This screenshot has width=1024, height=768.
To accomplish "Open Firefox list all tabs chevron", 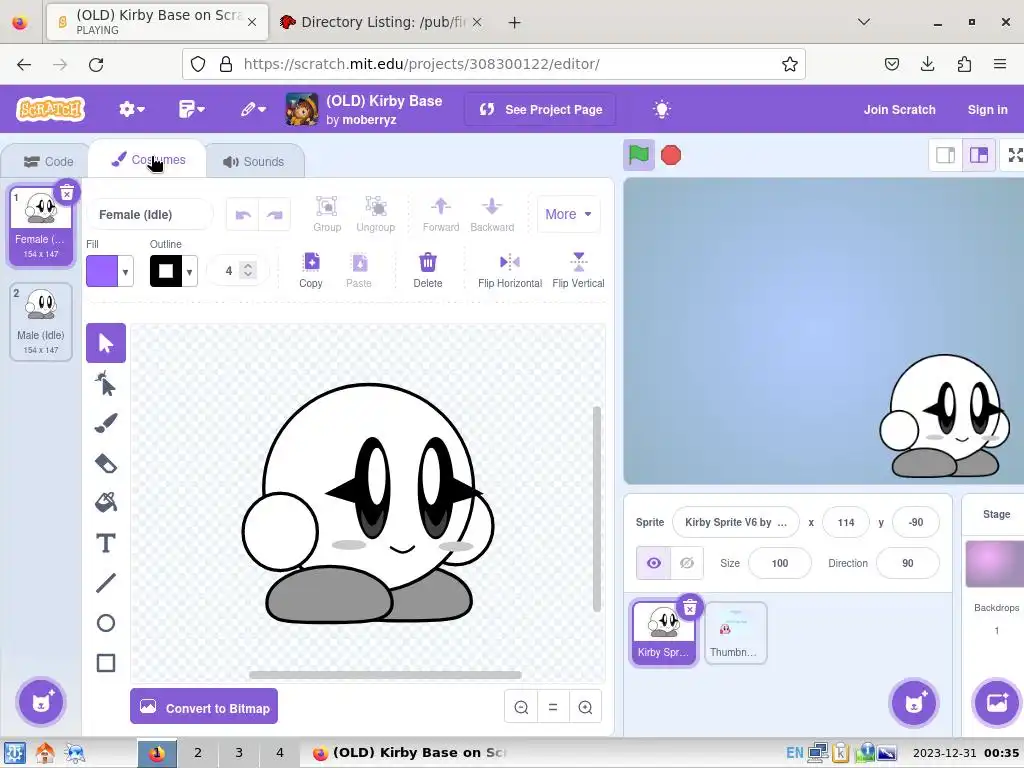I will (864, 22).
